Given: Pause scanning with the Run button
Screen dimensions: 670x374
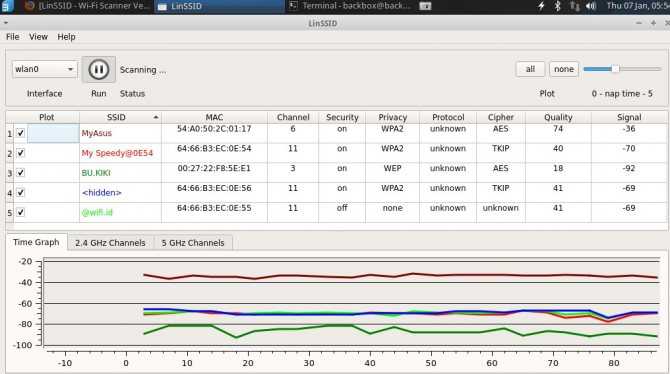Looking at the screenshot, I should pos(99,69).
